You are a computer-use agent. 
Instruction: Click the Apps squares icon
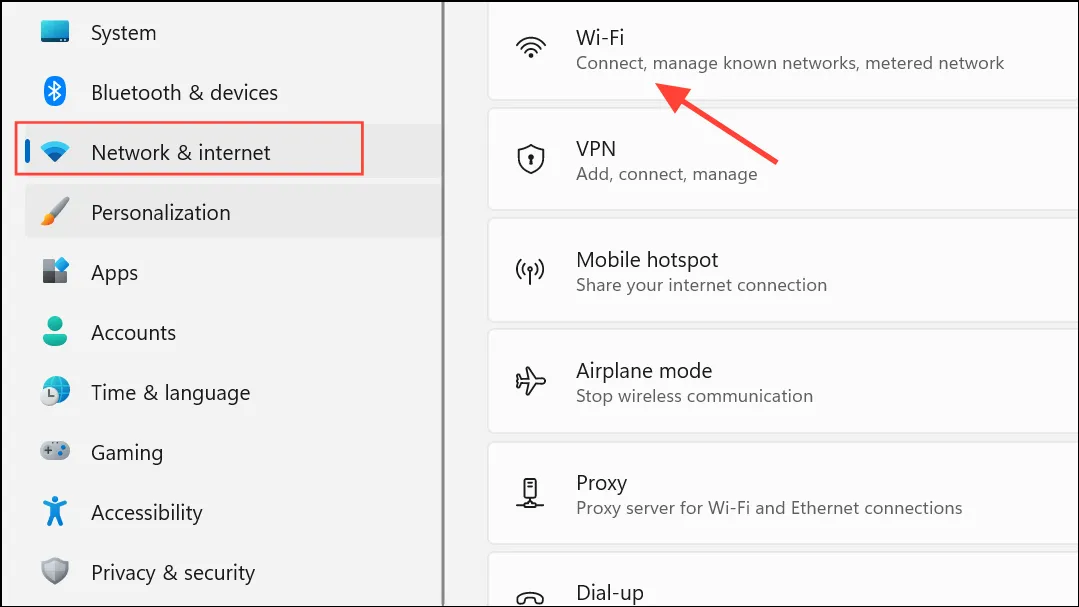(55, 271)
